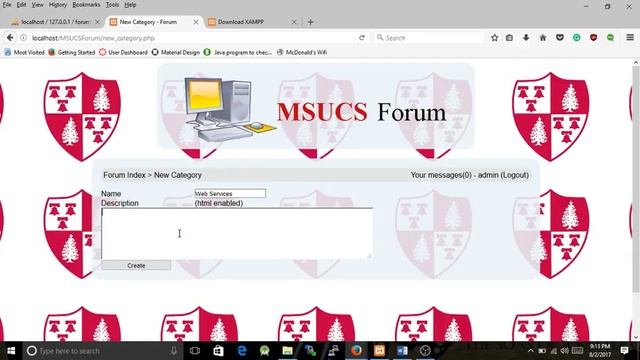Open the XAMPP control panel taskbar icon
Viewport: 640px width, 360px height.
click(379, 351)
